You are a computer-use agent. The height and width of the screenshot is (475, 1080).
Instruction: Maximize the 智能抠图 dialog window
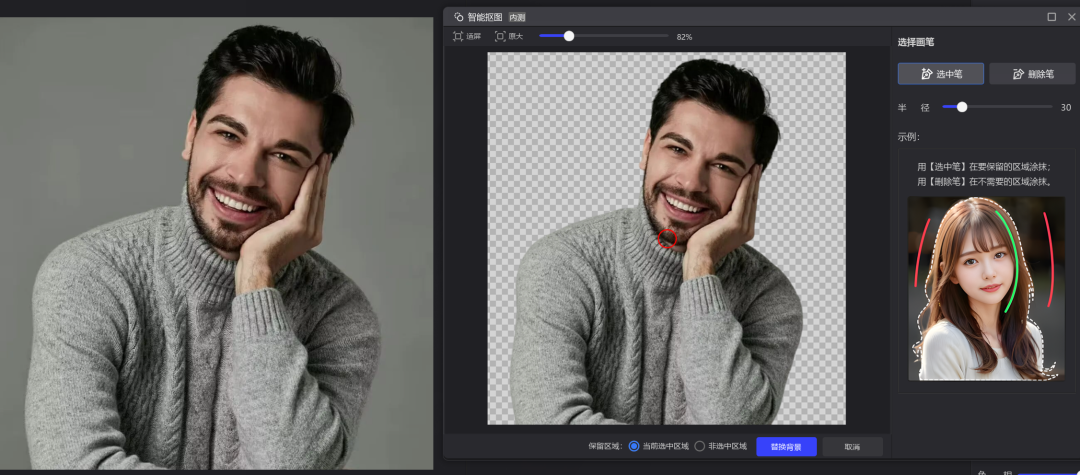point(1051,17)
